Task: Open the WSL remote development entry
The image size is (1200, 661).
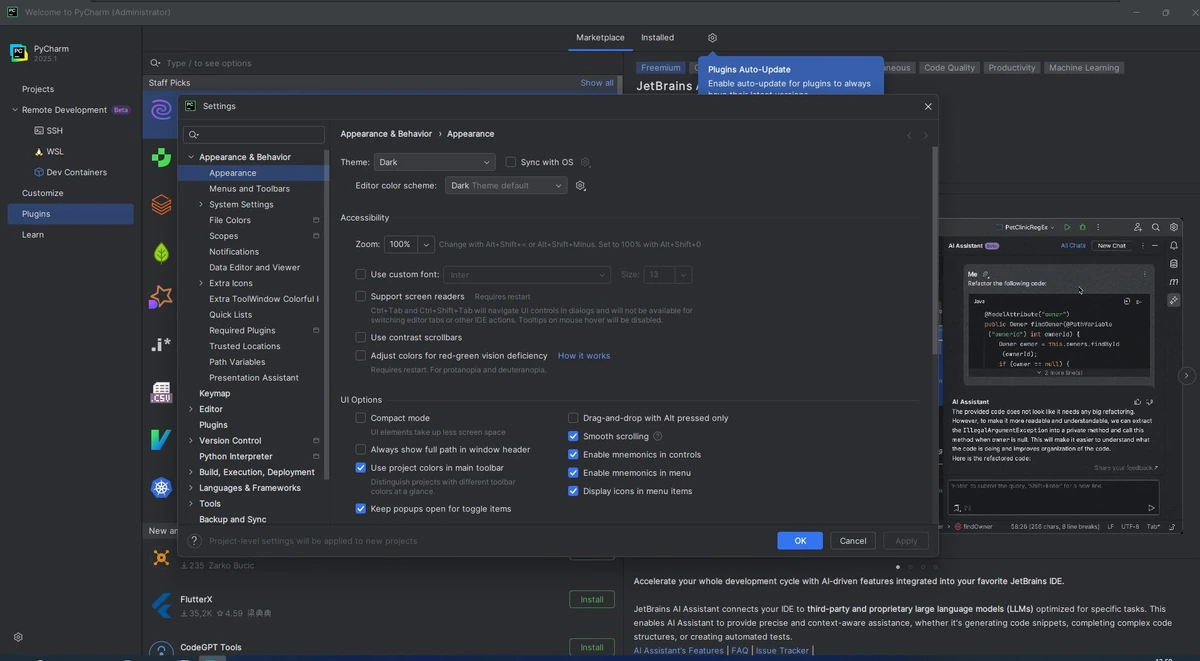Action: click(x=49, y=152)
